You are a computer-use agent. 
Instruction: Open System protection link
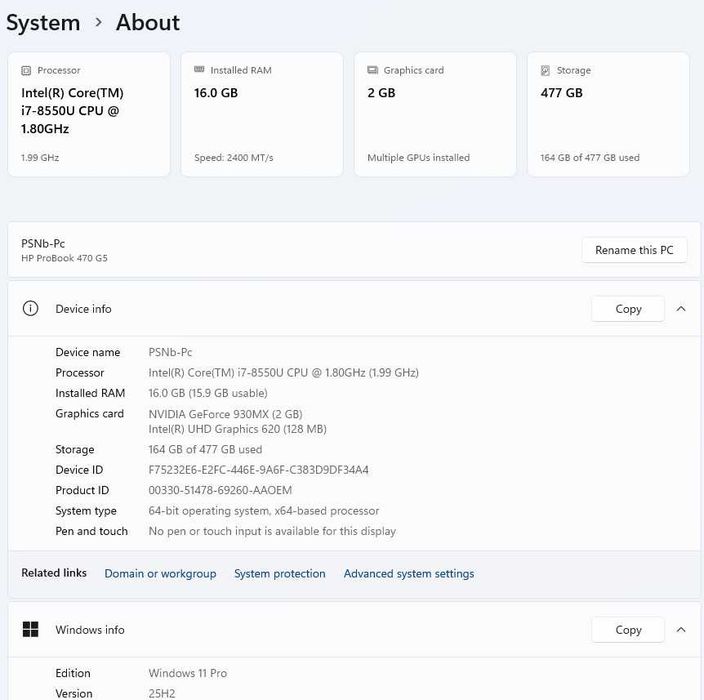[x=280, y=573]
